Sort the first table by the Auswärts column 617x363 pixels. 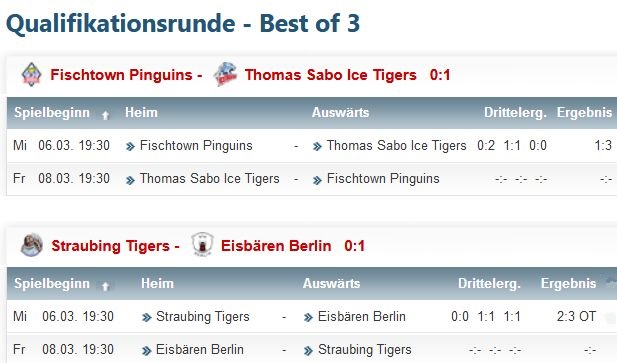tap(340, 112)
